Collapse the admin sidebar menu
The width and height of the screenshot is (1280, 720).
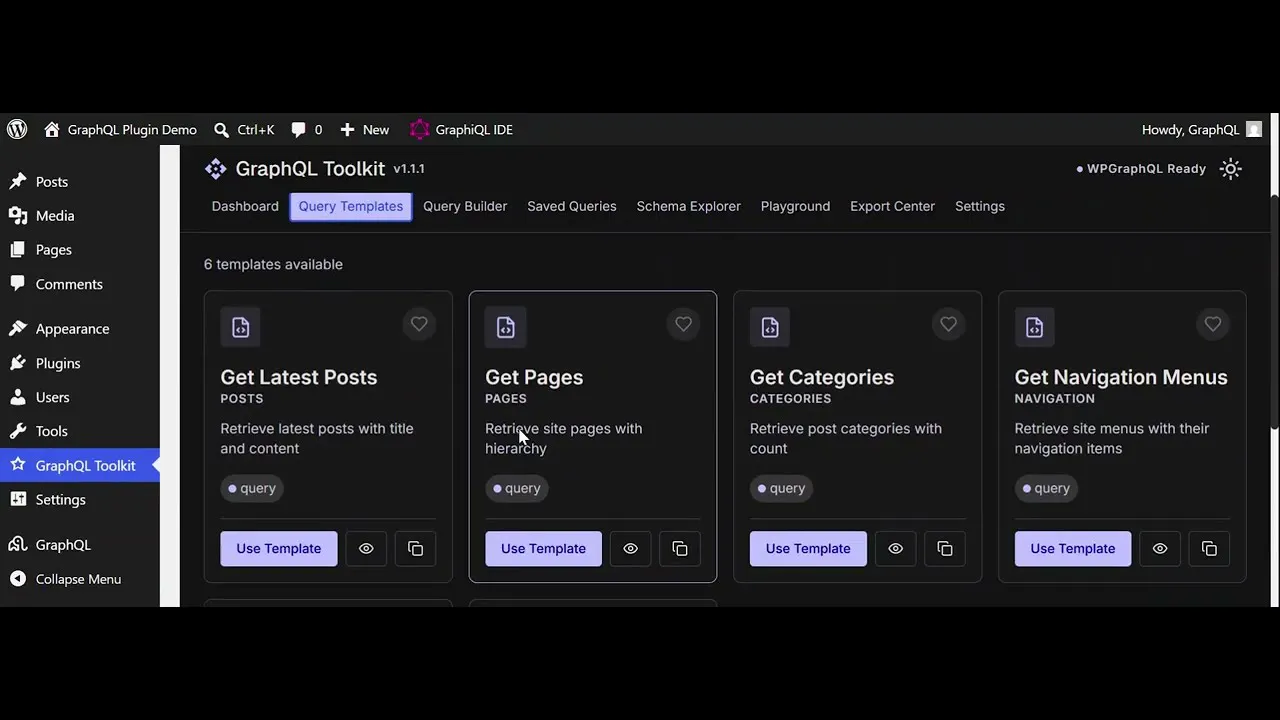[80, 579]
